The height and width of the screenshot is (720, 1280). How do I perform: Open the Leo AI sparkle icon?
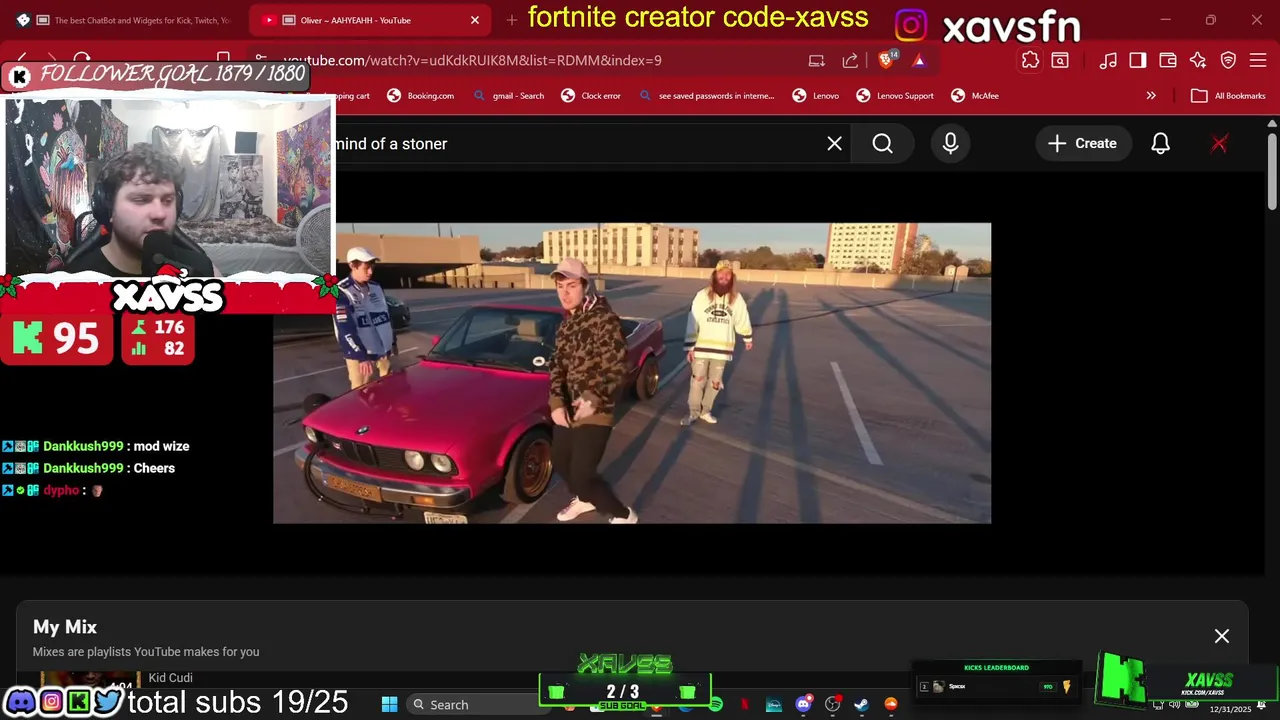click(1198, 60)
